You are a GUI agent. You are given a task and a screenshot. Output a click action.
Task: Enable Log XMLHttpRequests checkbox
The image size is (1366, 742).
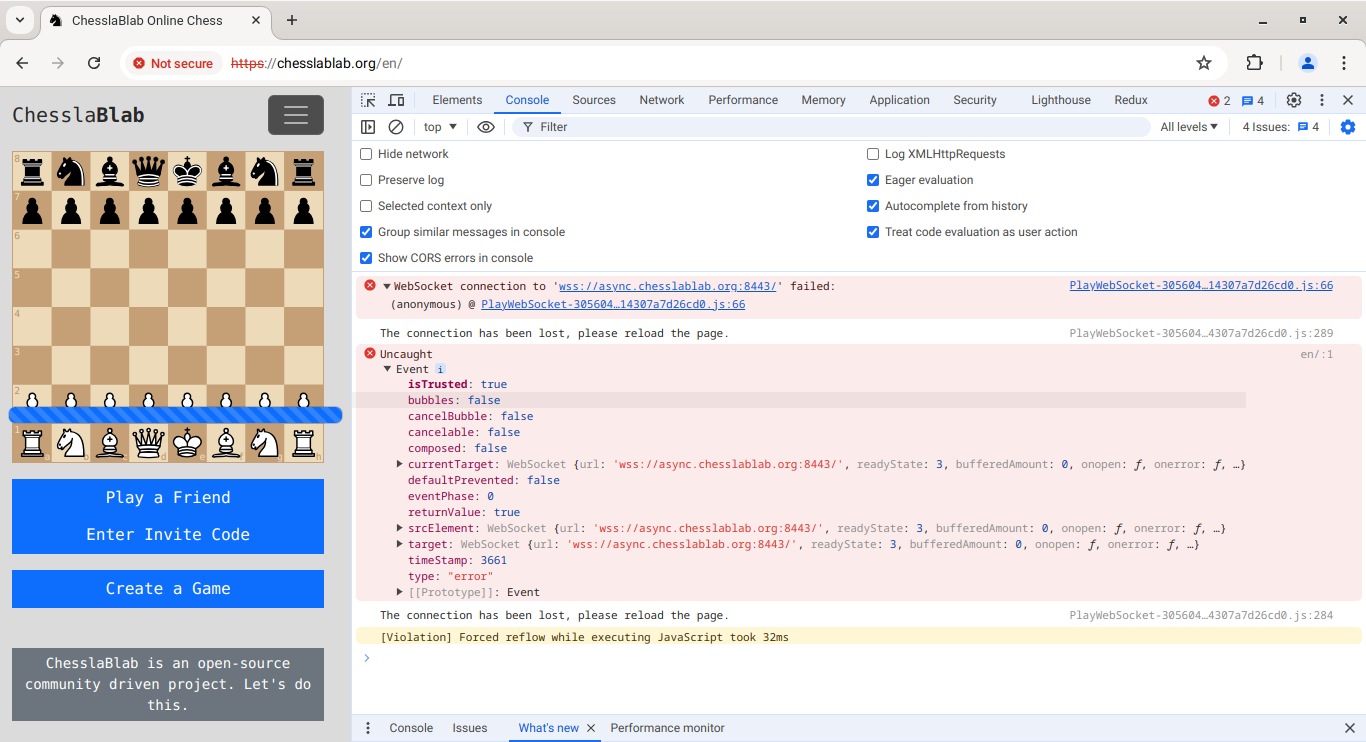coord(873,154)
